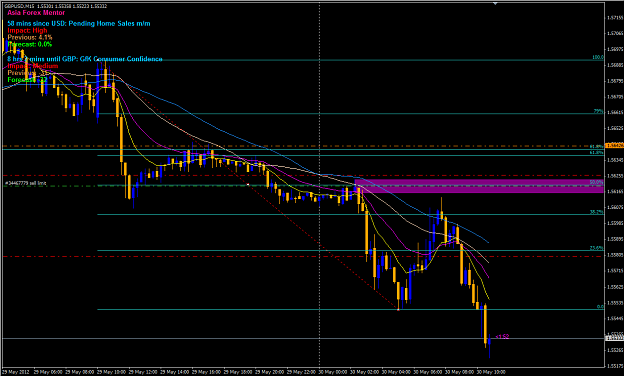Click the '30 May 10:00' time axis label
The width and height of the screenshot is (625, 377).
click(x=492, y=371)
